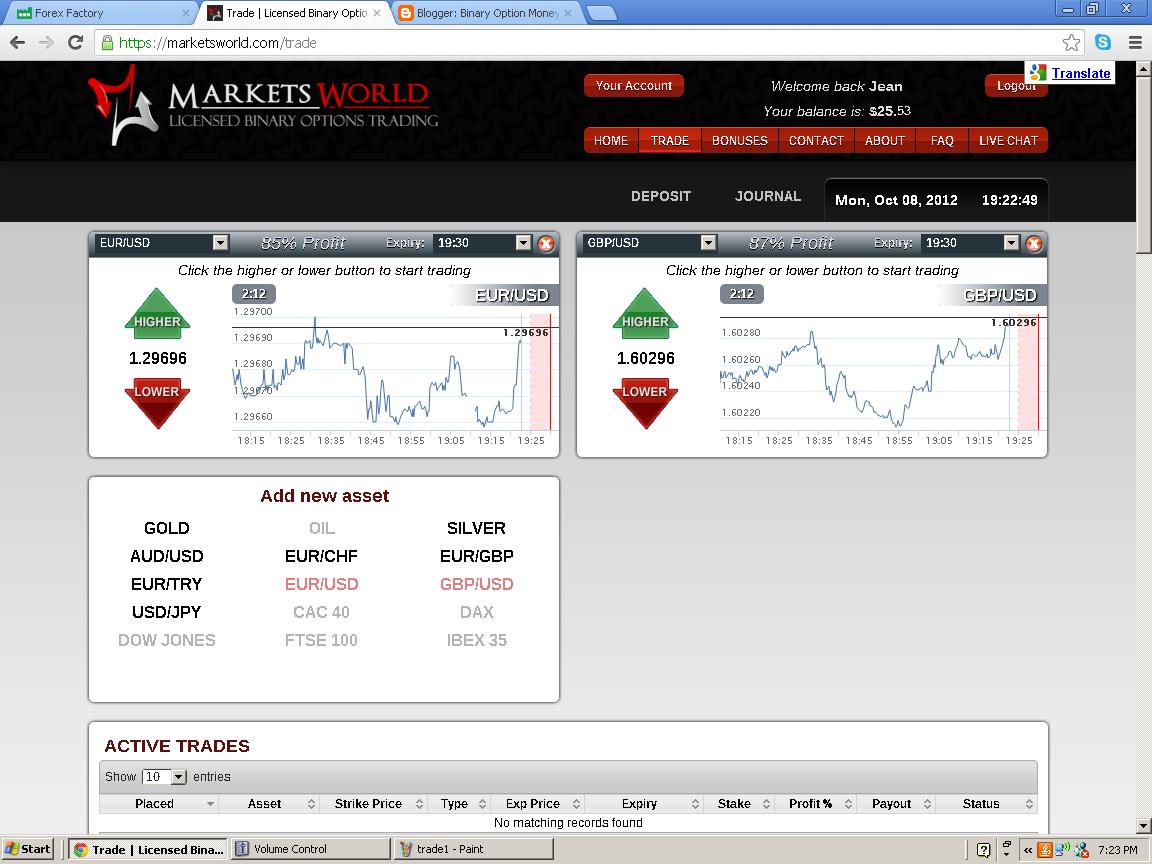
Task: Open the Show entries count dropdown
Action: coord(165,777)
